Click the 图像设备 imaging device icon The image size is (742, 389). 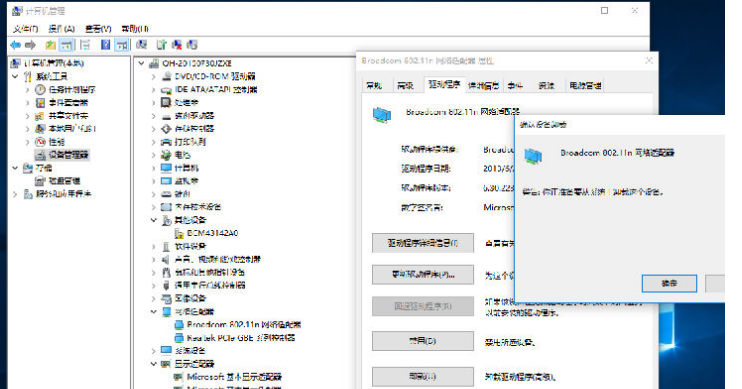click(166, 299)
